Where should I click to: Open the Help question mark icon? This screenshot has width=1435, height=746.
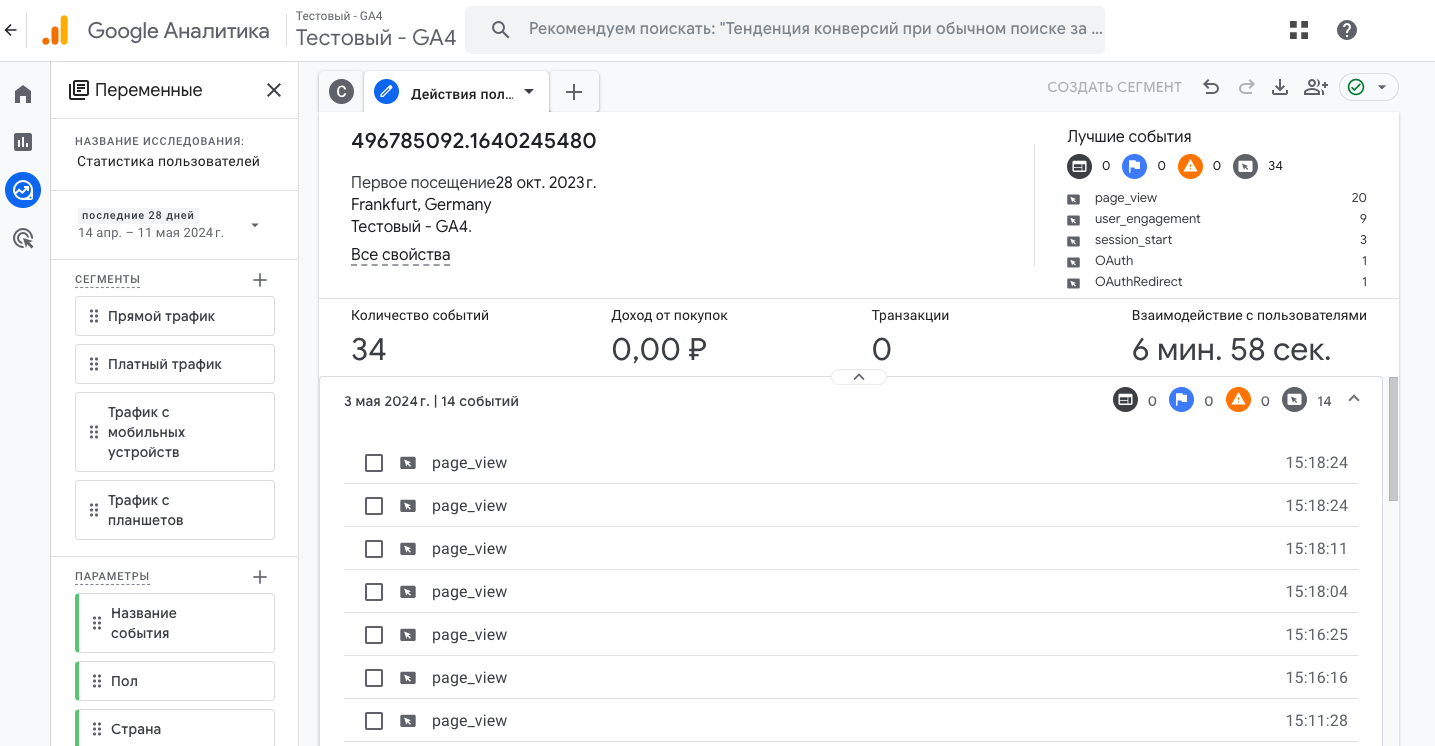[x=1347, y=30]
